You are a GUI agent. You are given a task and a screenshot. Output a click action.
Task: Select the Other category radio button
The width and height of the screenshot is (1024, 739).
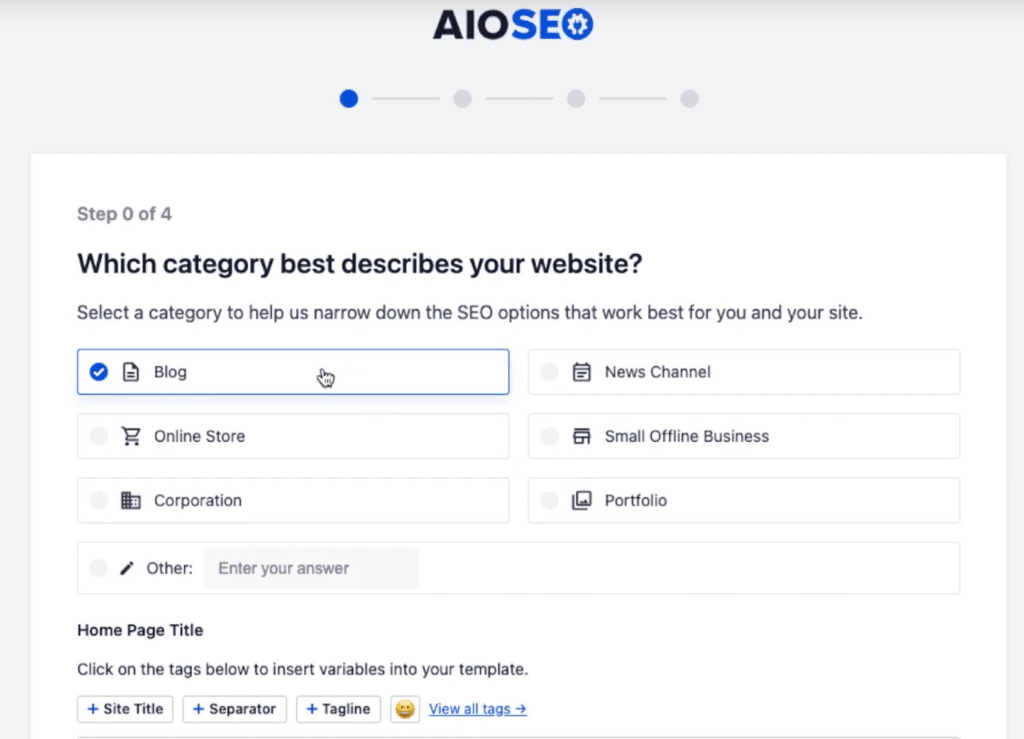[99, 568]
